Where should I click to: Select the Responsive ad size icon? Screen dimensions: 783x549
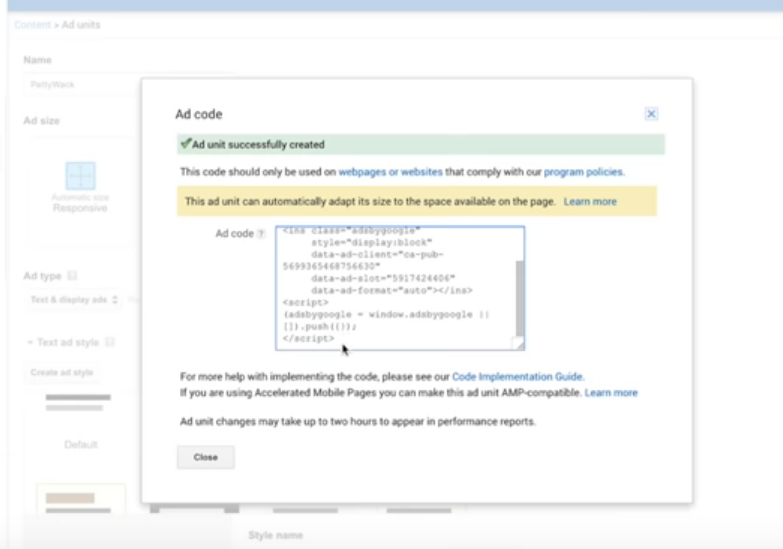pyautogui.click(x=80, y=176)
